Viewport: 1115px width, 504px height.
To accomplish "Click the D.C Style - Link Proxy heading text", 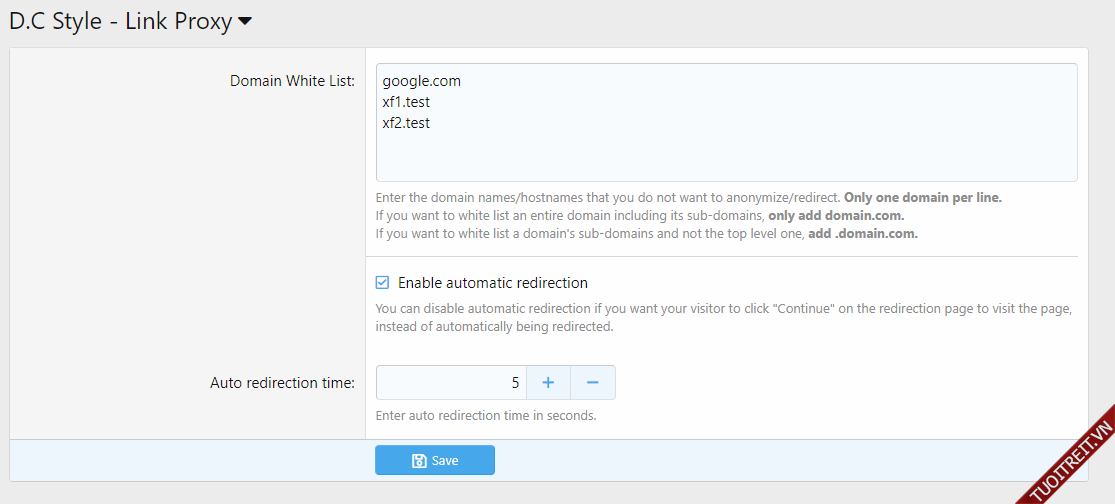I will click(120, 21).
